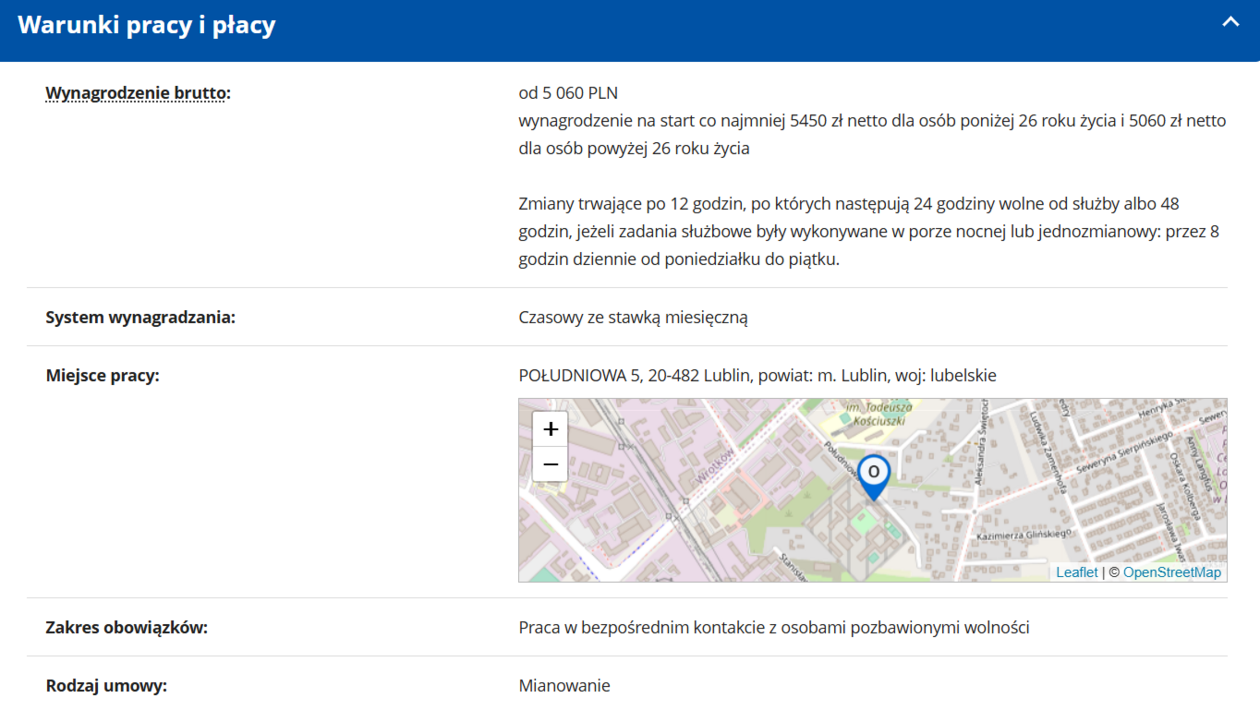Select the Tadeusza Kościuszki label on map
Image resolution: width=1260 pixels, height=710 pixels.
pyautogui.click(x=878, y=414)
